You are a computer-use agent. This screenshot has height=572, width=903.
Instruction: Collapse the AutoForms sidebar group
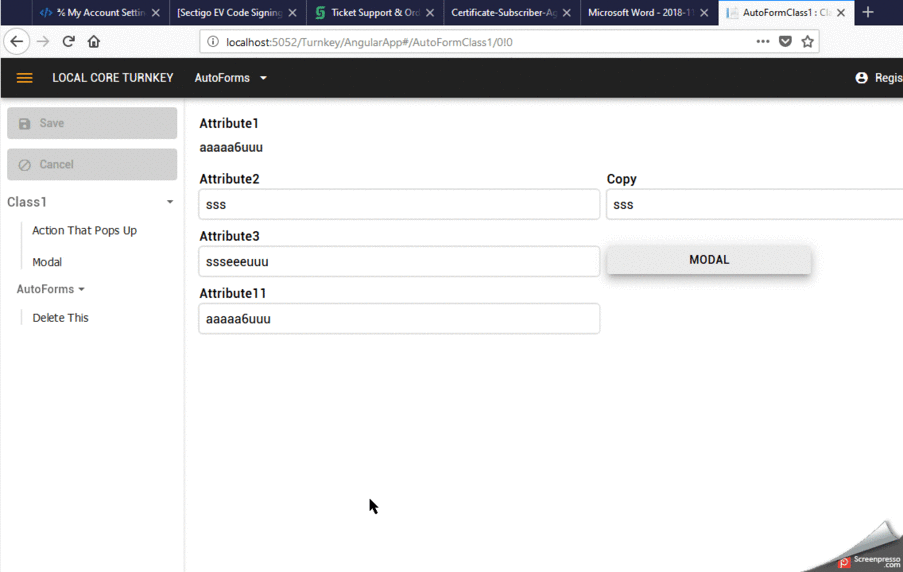pyautogui.click(x=50, y=289)
